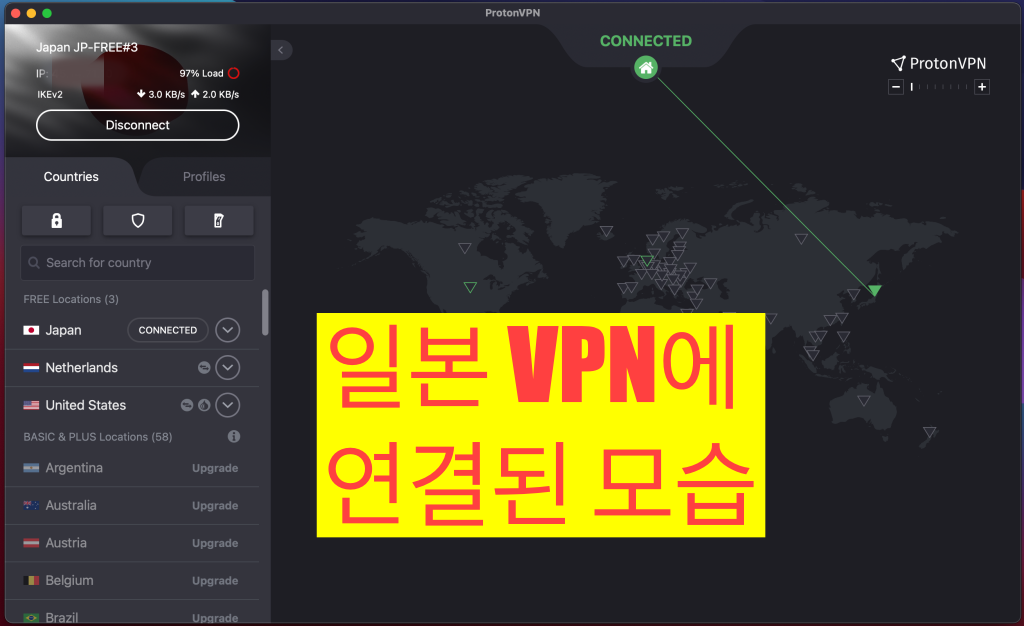
Task: Click the Japan flag icon
Action: (x=31, y=330)
